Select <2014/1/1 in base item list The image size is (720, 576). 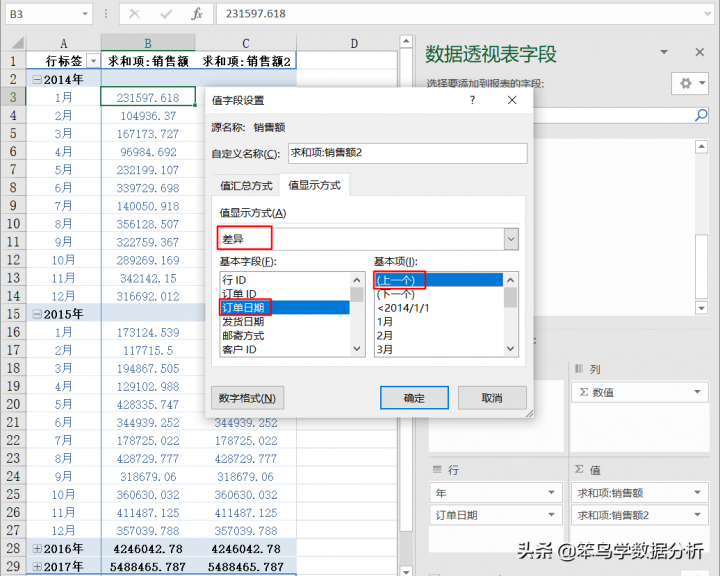439,307
